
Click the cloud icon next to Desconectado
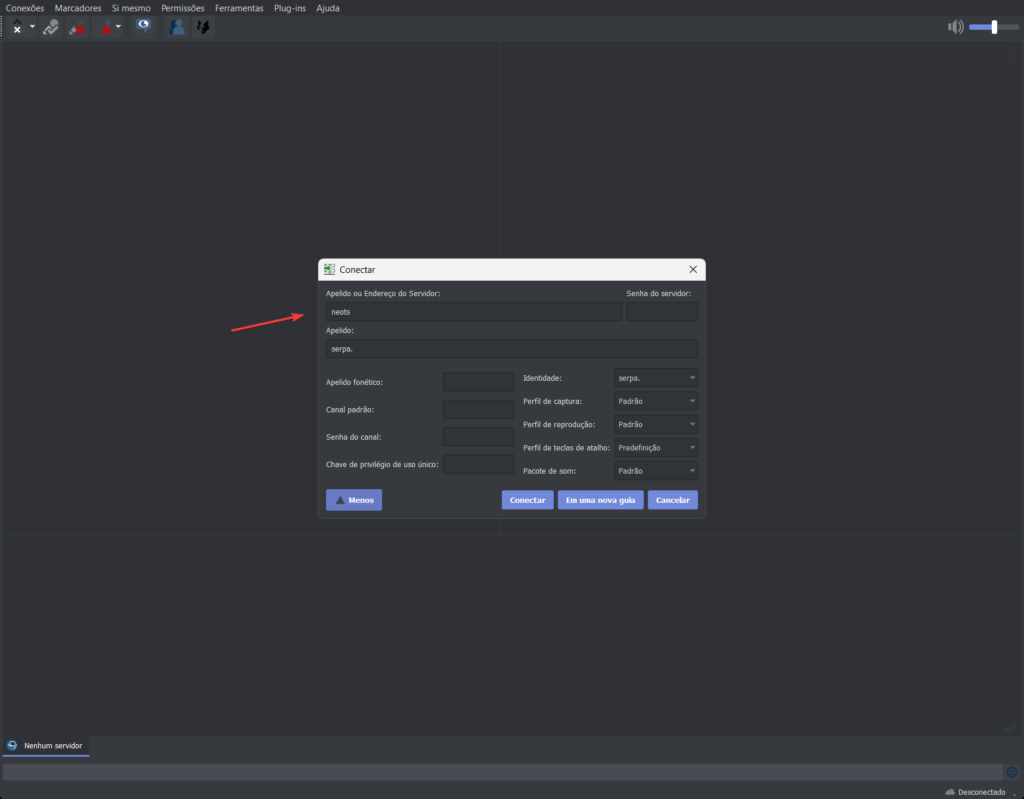950,792
